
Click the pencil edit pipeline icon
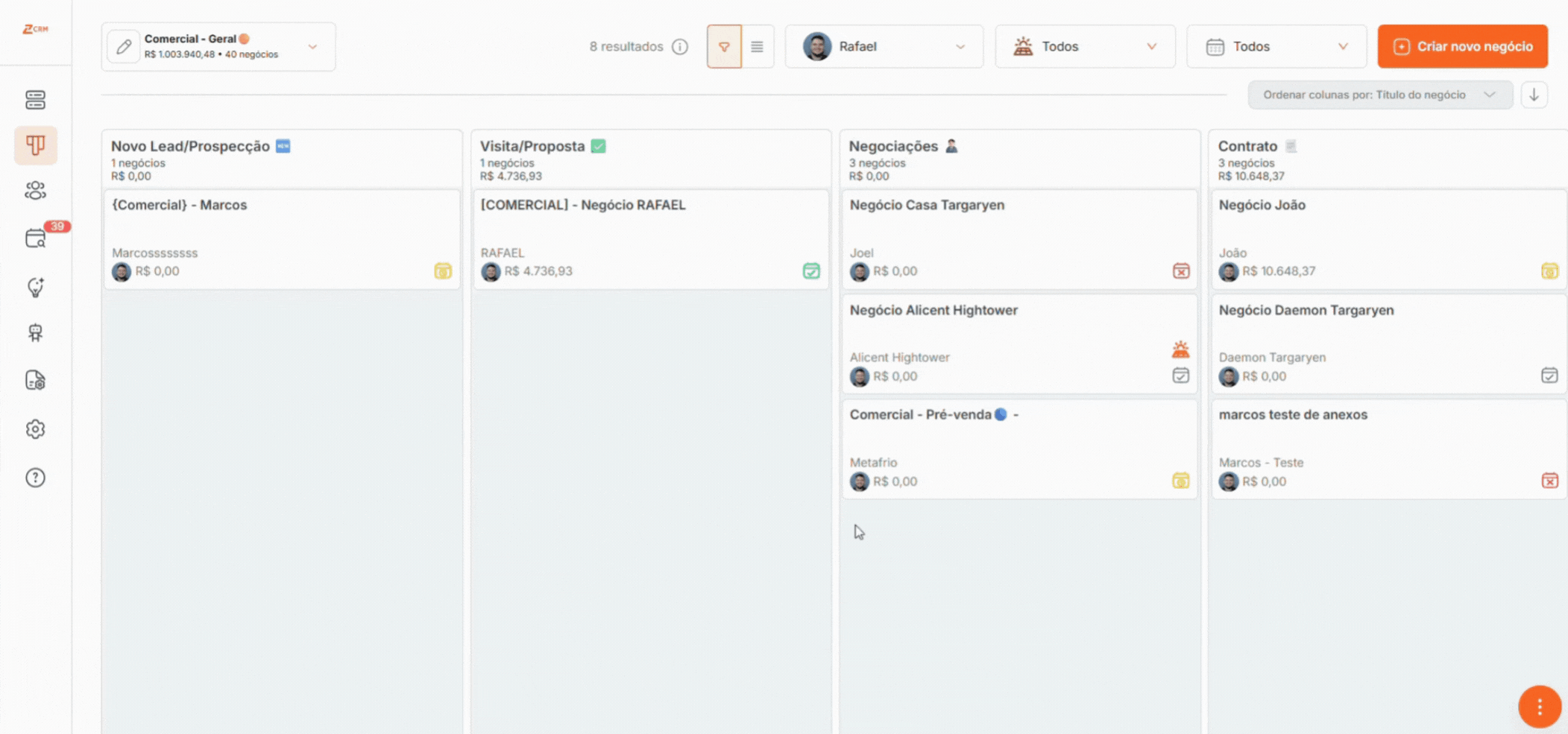point(124,47)
